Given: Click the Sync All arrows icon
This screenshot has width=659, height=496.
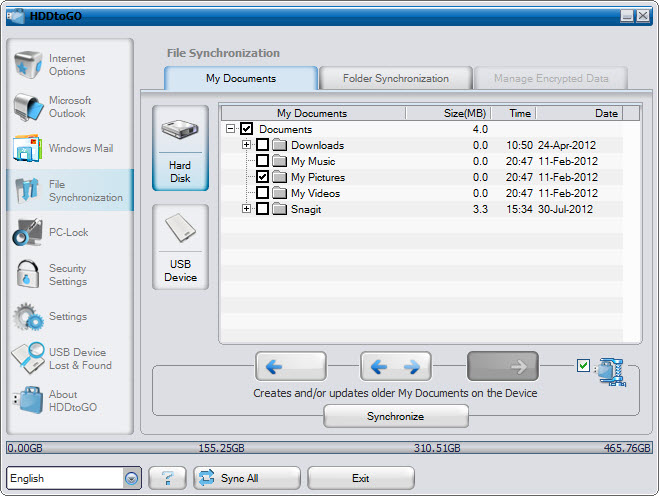Looking at the screenshot, I should [x=206, y=478].
